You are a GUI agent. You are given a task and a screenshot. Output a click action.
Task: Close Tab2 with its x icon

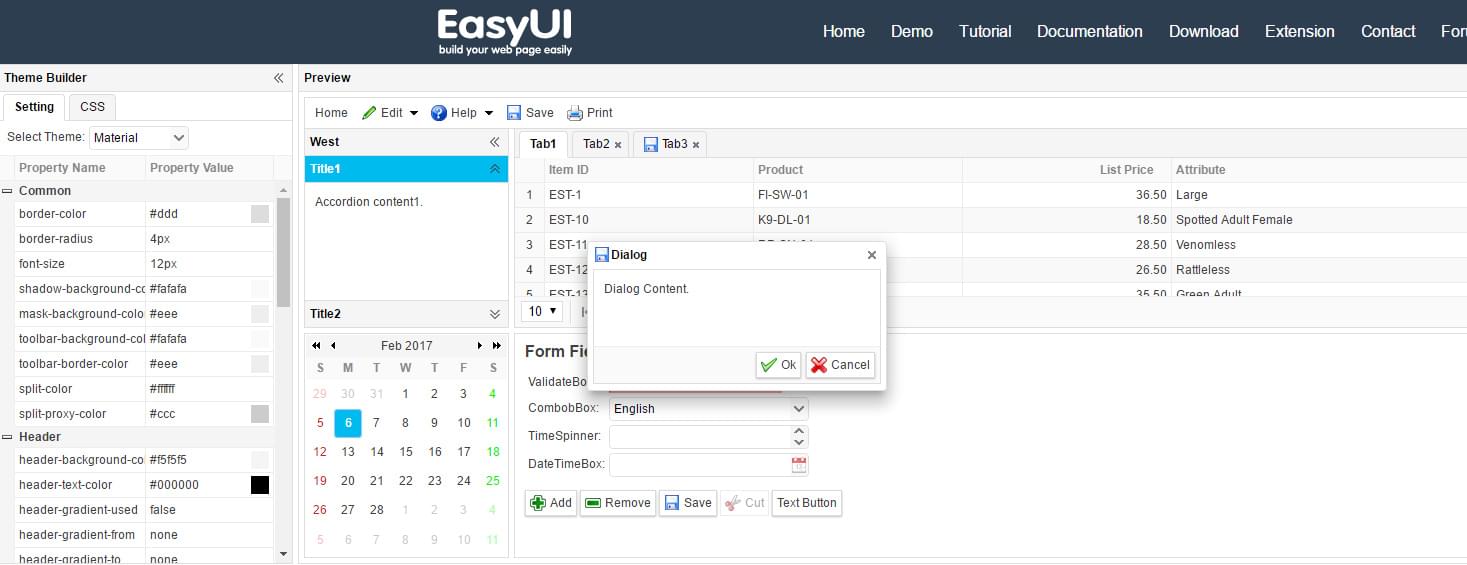pos(618,145)
